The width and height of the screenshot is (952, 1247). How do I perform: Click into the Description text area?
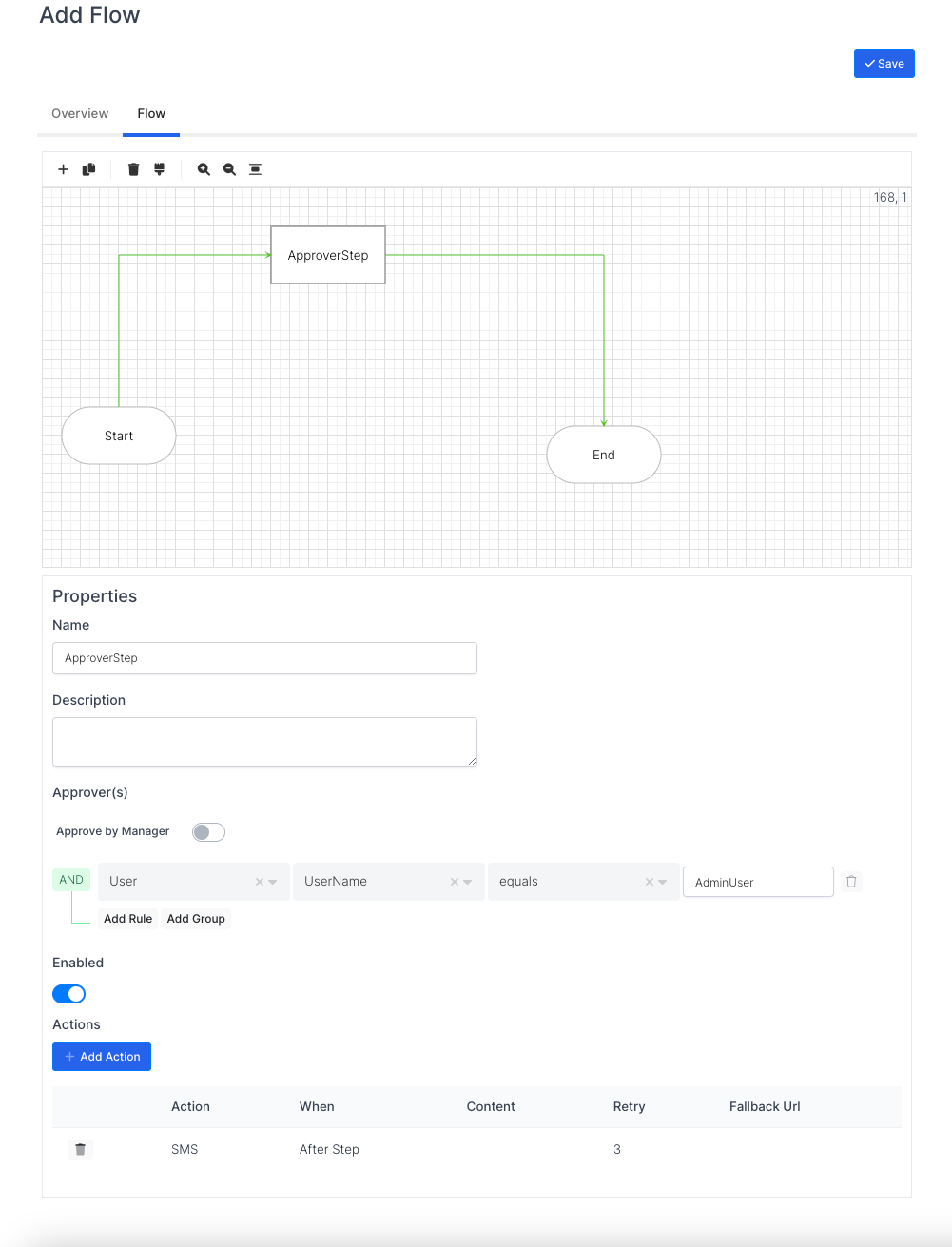click(264, 742)
